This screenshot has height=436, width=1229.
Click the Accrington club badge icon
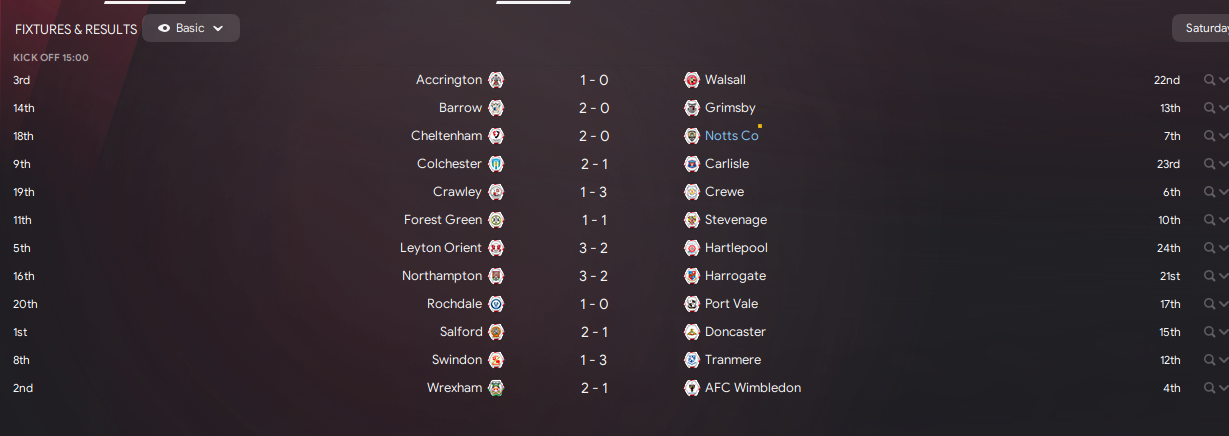coord(496,80)
